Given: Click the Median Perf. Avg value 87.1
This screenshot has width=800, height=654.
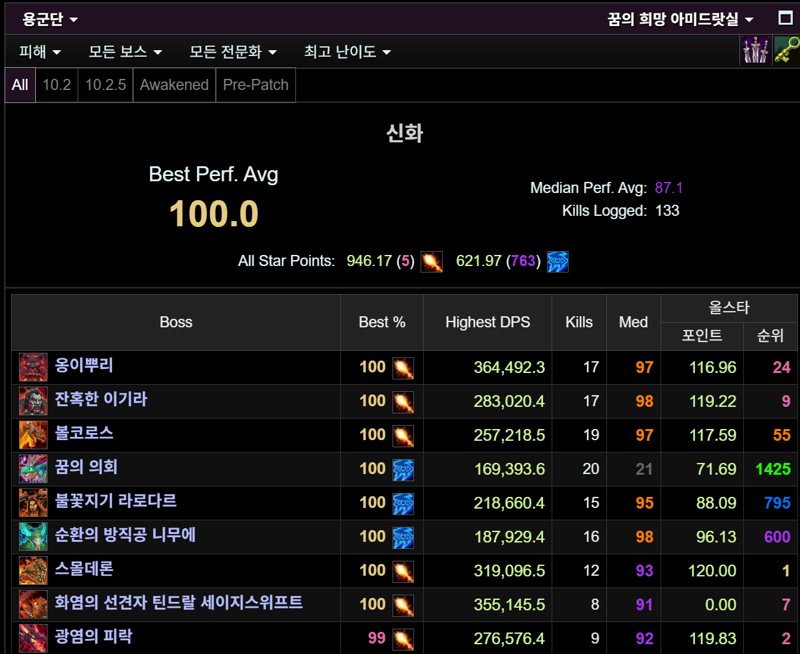Looking at the screenshot, I should point(668,188).
